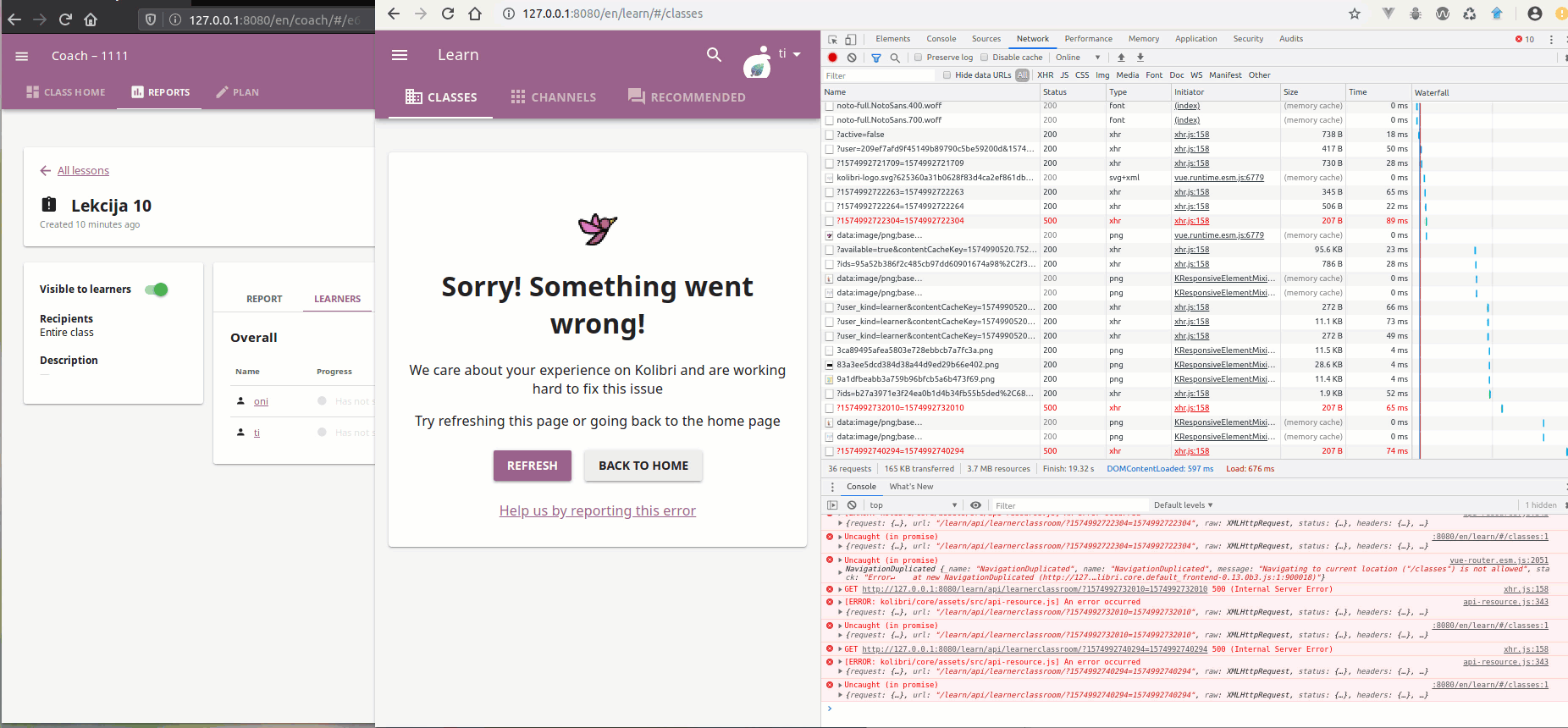Screen dimensions: 1568x728
Task: Clear the network log
Action: coord(852,58)
